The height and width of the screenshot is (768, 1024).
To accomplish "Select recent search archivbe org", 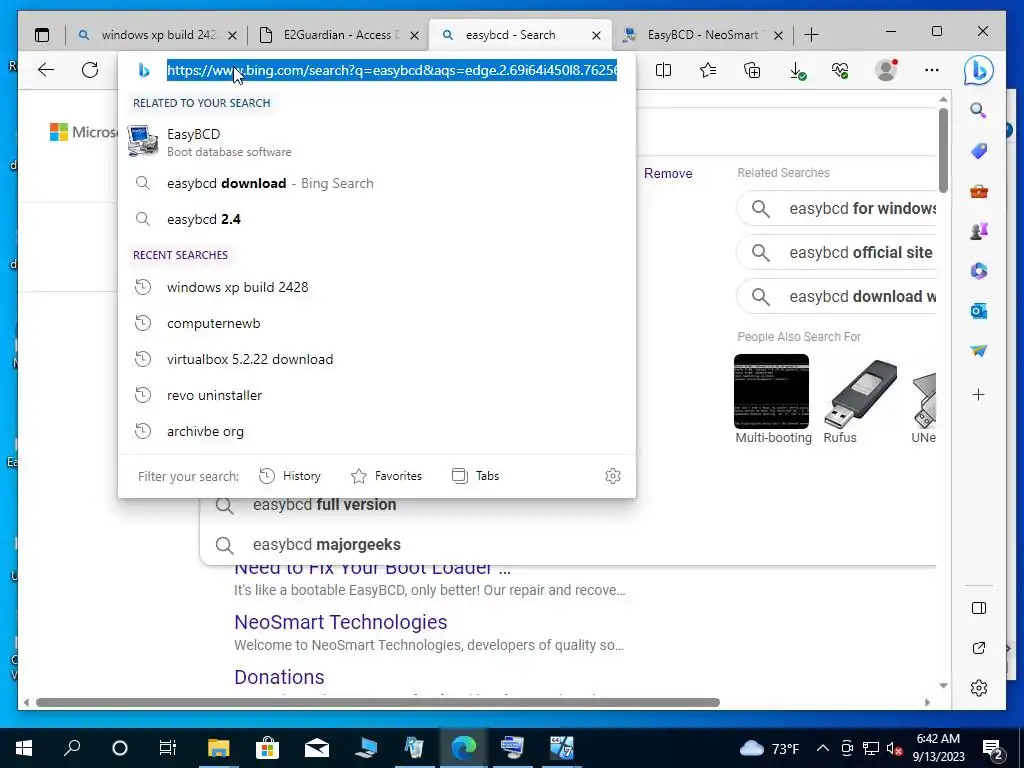I will 377,431.
